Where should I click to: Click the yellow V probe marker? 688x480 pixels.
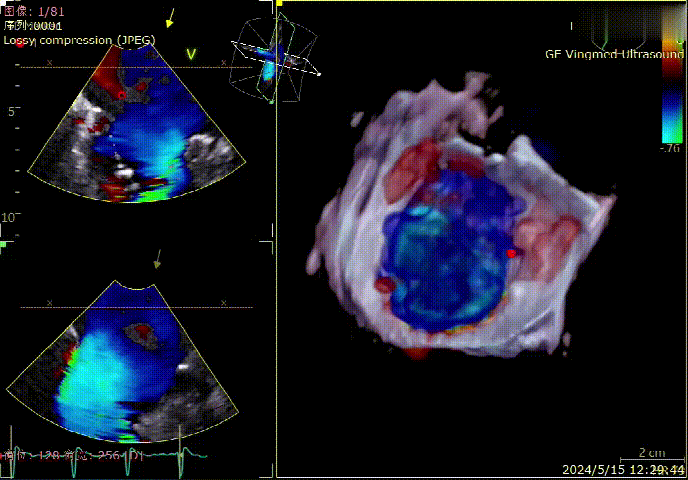pos(191,53)
